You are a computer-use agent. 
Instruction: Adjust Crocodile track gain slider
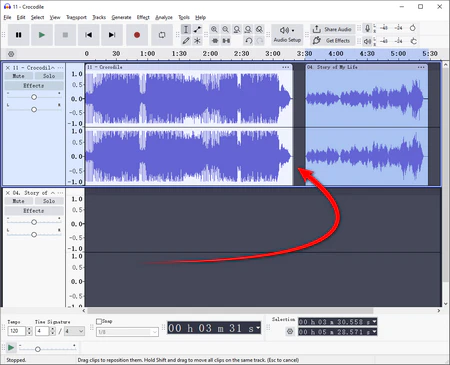point(34,97)
